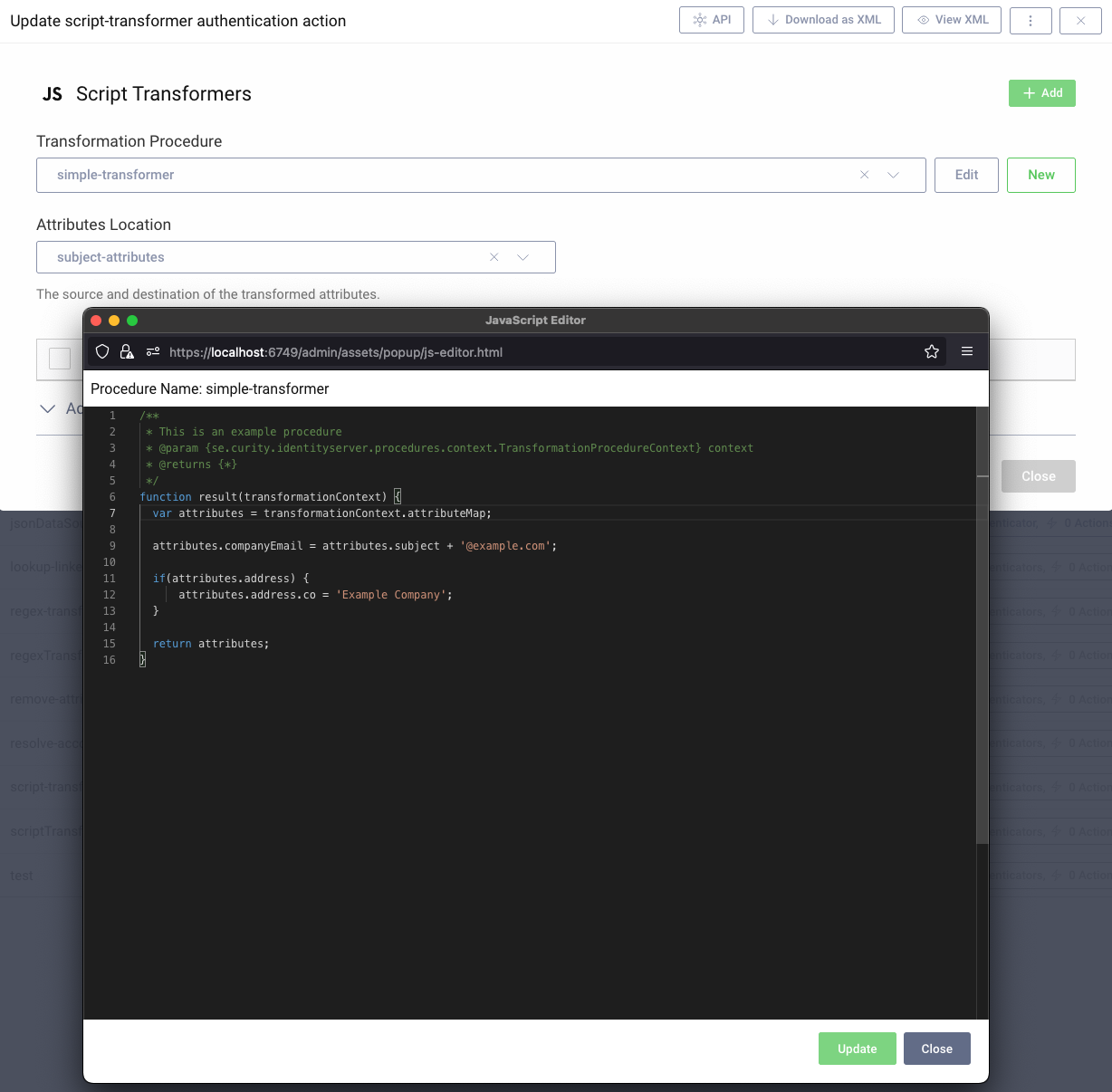Clear the subject-attributes selection with the X
The image size is (1112, 1092).
pos(494,257)
